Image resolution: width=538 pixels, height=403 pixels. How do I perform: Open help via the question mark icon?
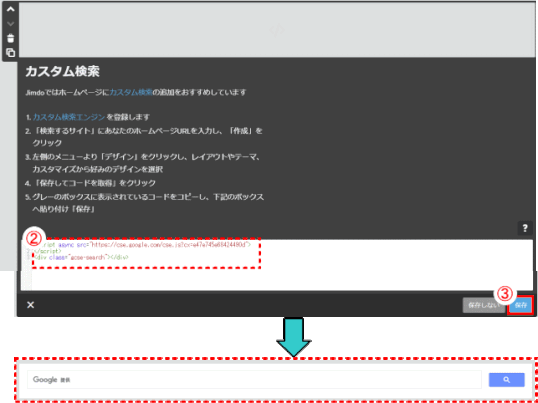point(525,228)
